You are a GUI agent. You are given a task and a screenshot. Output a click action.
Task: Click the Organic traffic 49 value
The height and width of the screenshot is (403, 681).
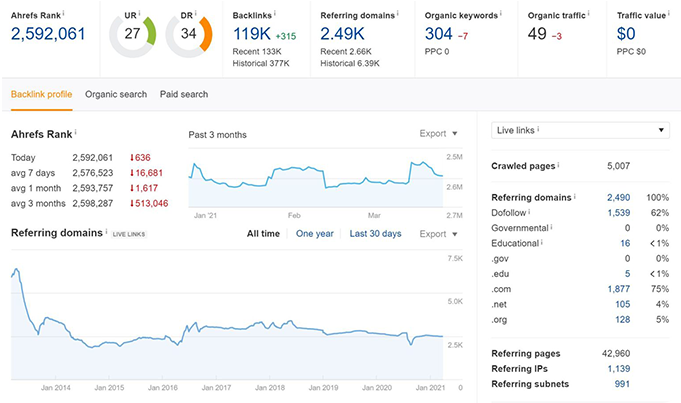(537, 34)
